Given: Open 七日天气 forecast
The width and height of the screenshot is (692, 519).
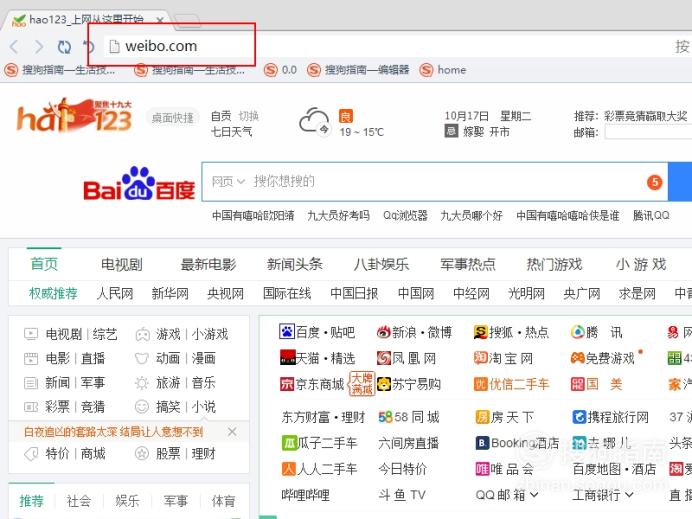Looking at the screenshot, I should tap(232, 132).
